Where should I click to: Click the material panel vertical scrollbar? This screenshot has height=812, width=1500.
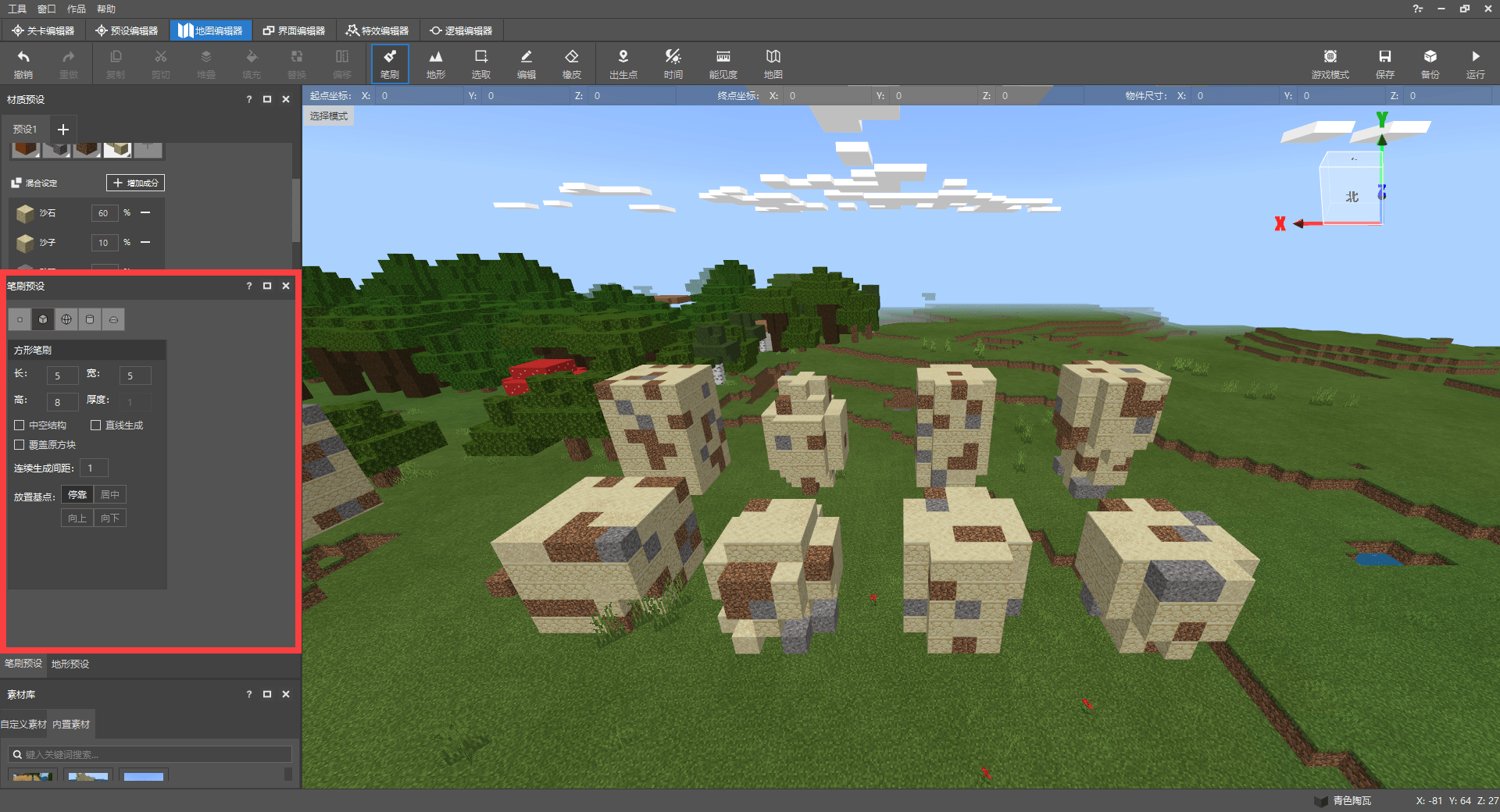point(296,211)
